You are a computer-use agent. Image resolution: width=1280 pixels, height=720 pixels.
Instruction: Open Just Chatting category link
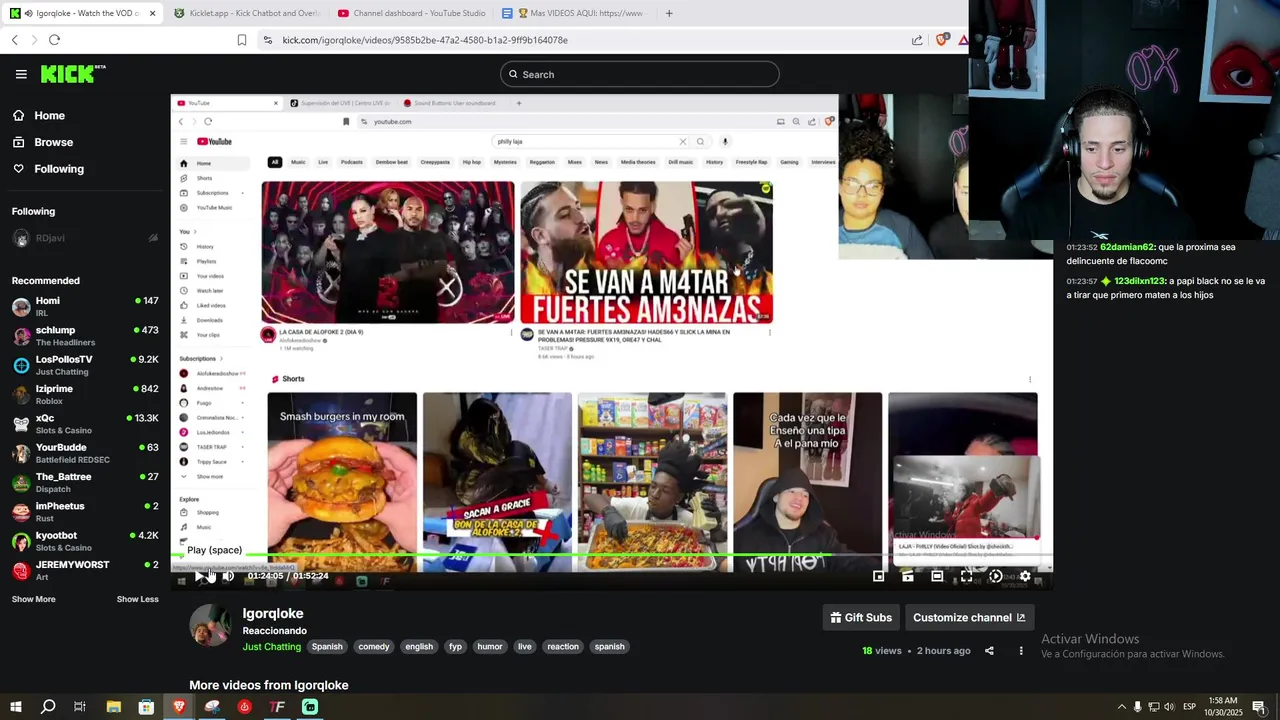[x=272, y=647]
